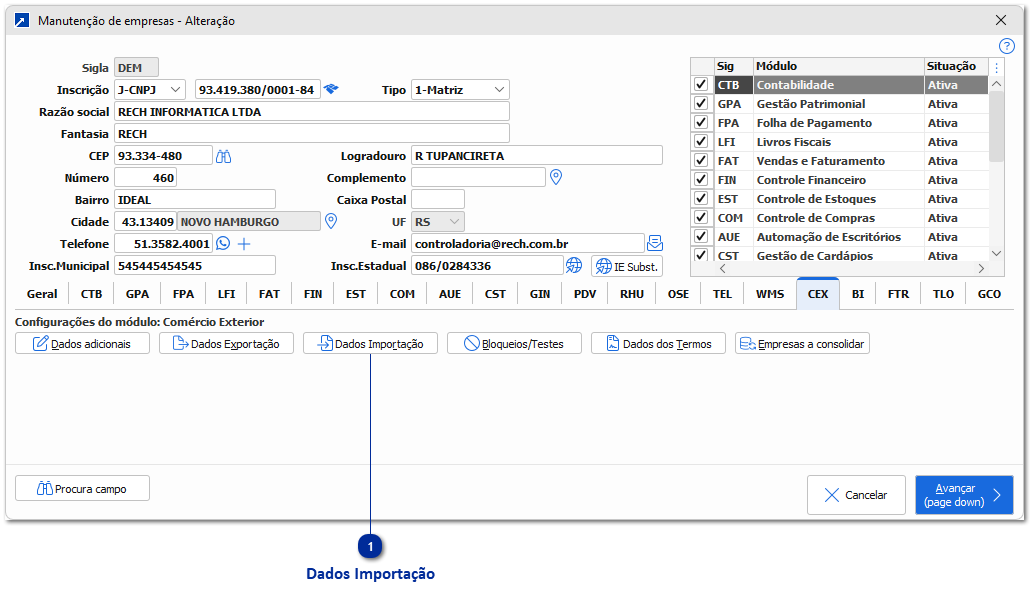1033x600 pixels.
Task: Click the shortcut arrow icon in the title bar
Action: [22, 20]
